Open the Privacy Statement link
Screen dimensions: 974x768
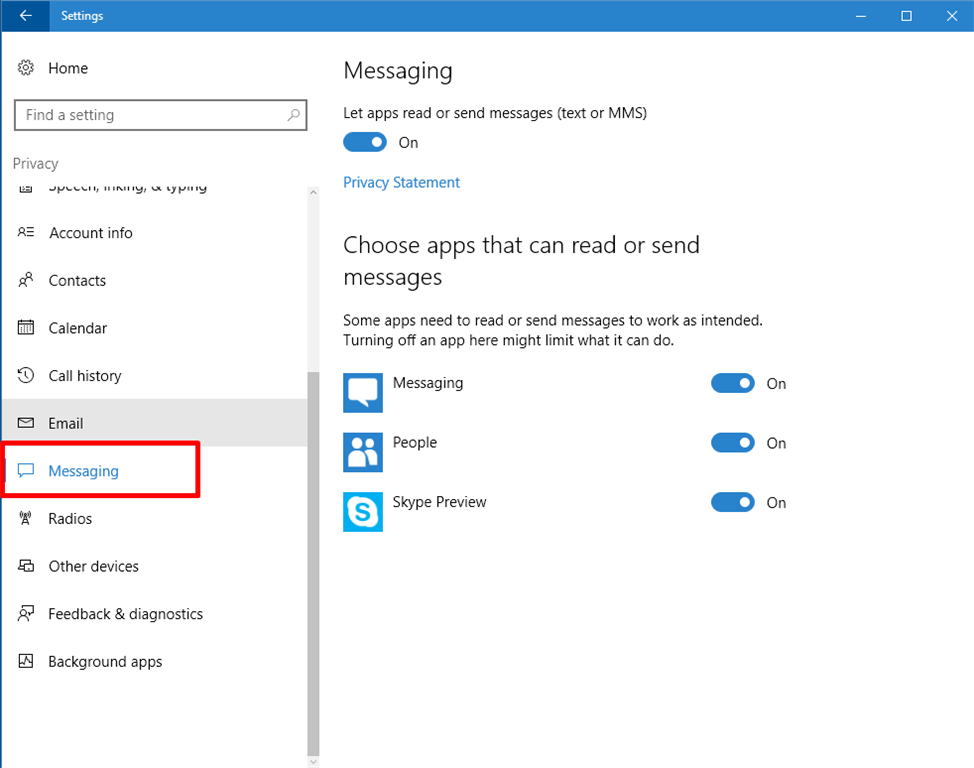coord(401,182)
